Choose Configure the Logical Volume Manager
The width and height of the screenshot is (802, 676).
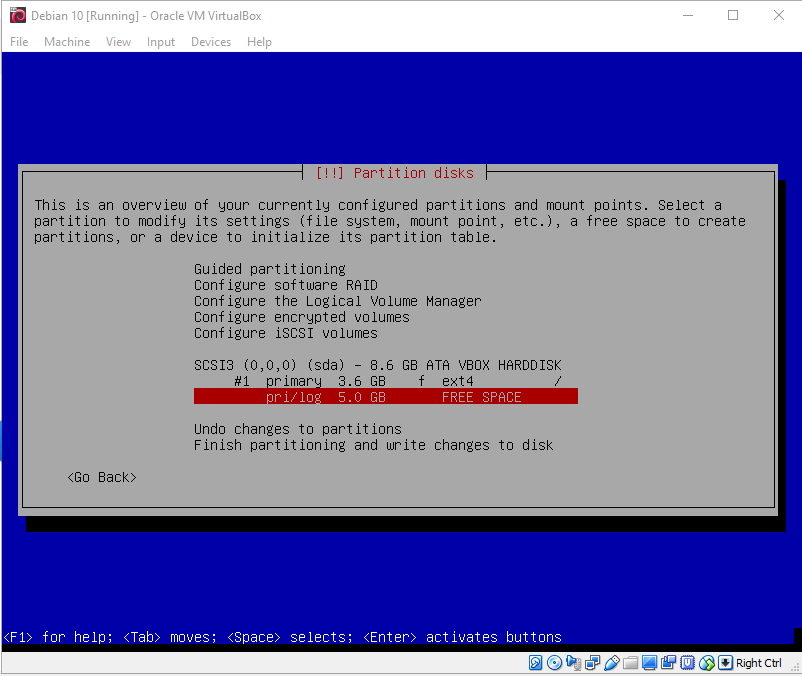tap(338, 301)
